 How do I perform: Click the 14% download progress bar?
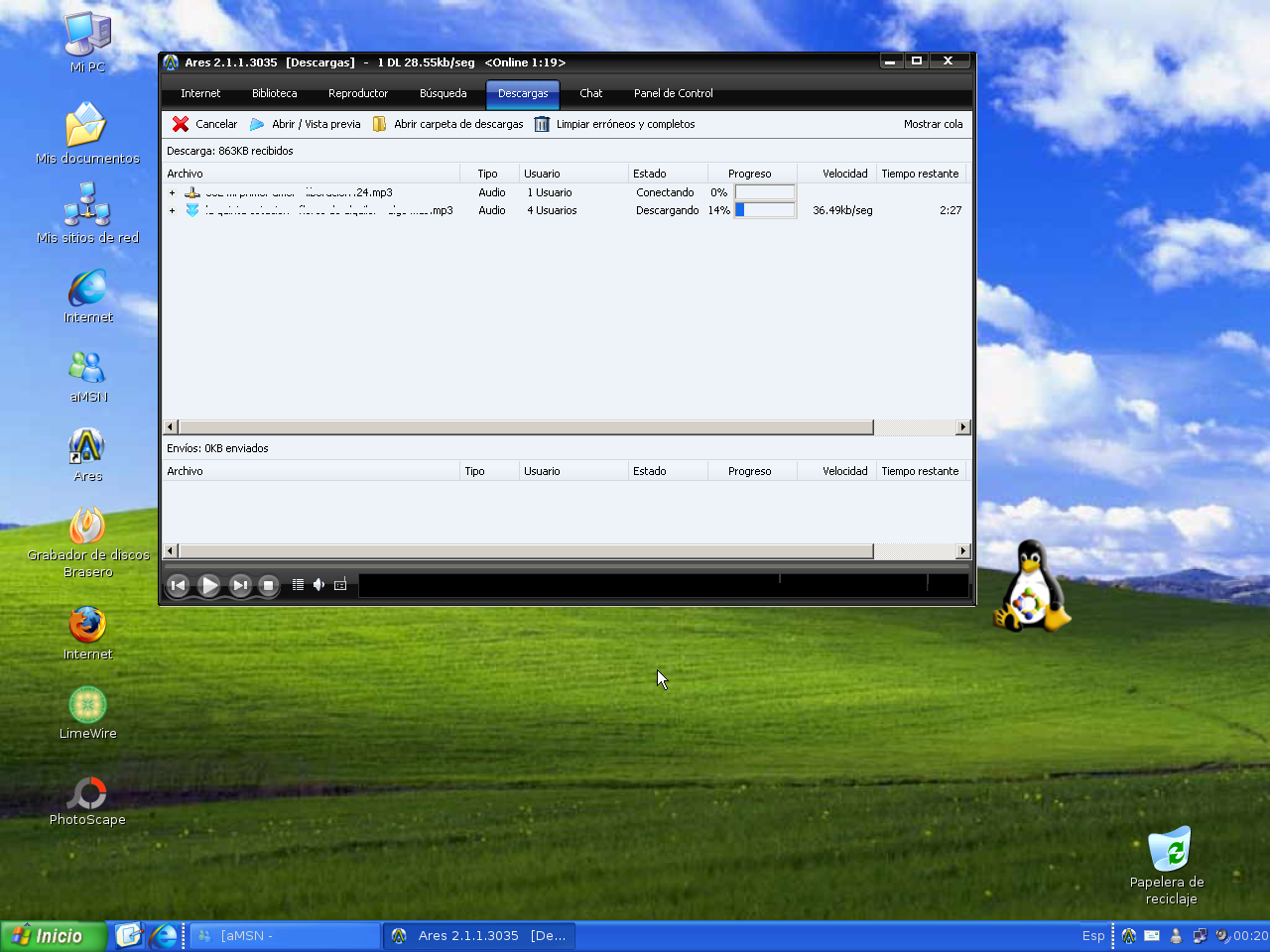click(x=764, y=210)
